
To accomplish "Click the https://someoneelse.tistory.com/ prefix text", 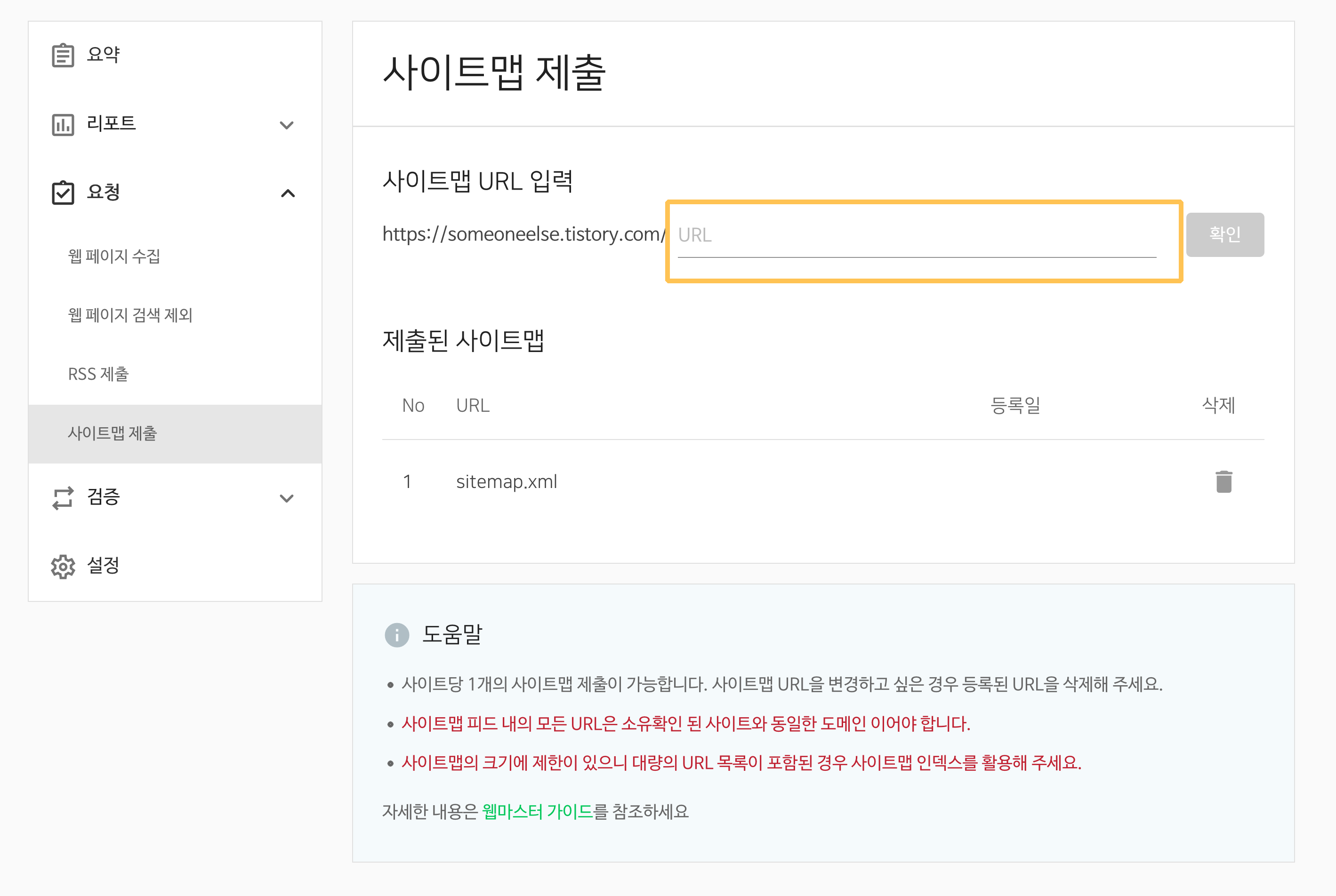I will 523,234.
